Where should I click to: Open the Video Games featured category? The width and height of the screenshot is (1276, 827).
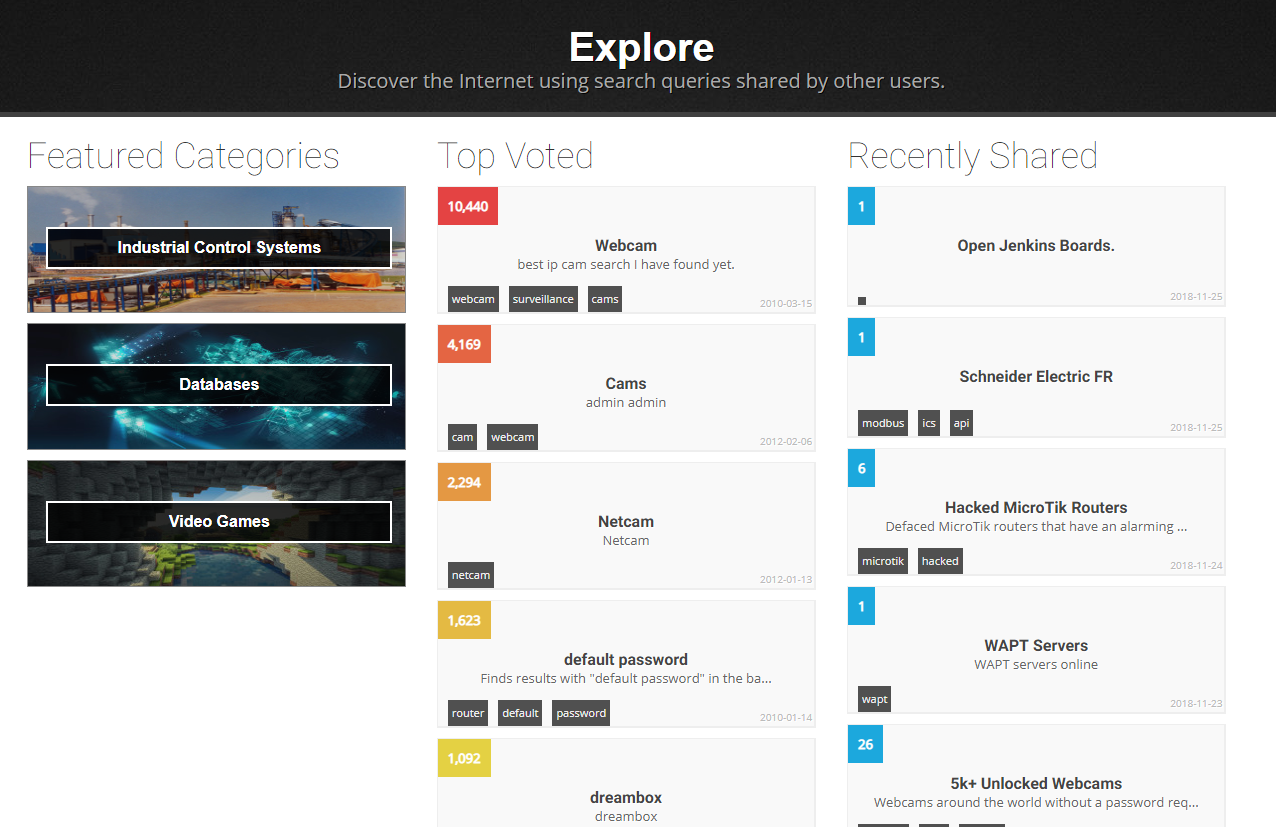coord(218,522)
